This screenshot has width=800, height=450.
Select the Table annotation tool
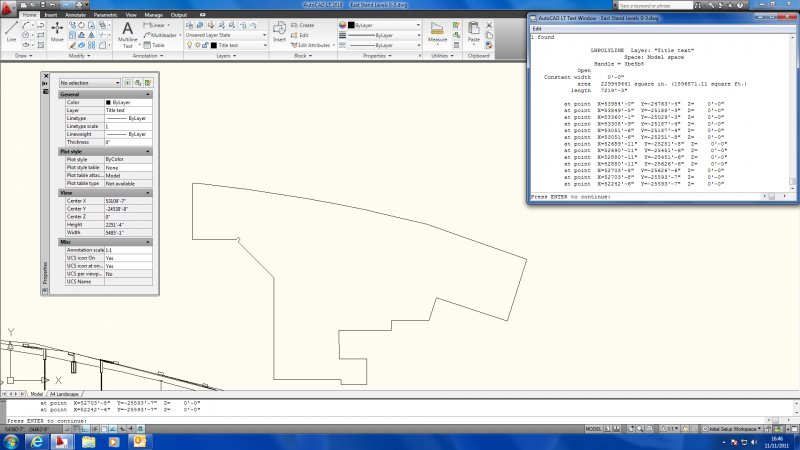(154, 45)
